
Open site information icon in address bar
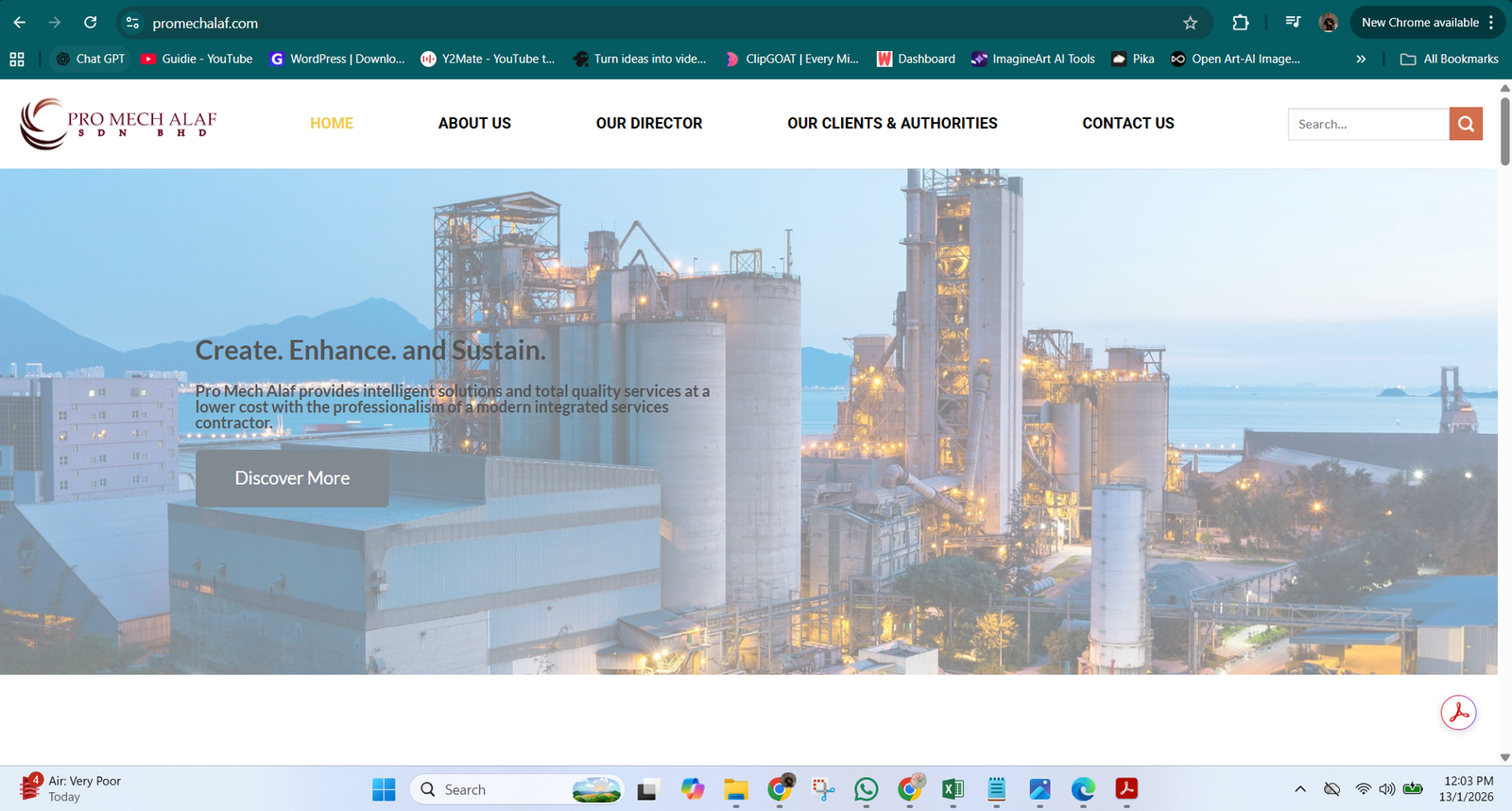tap(132, 23)
